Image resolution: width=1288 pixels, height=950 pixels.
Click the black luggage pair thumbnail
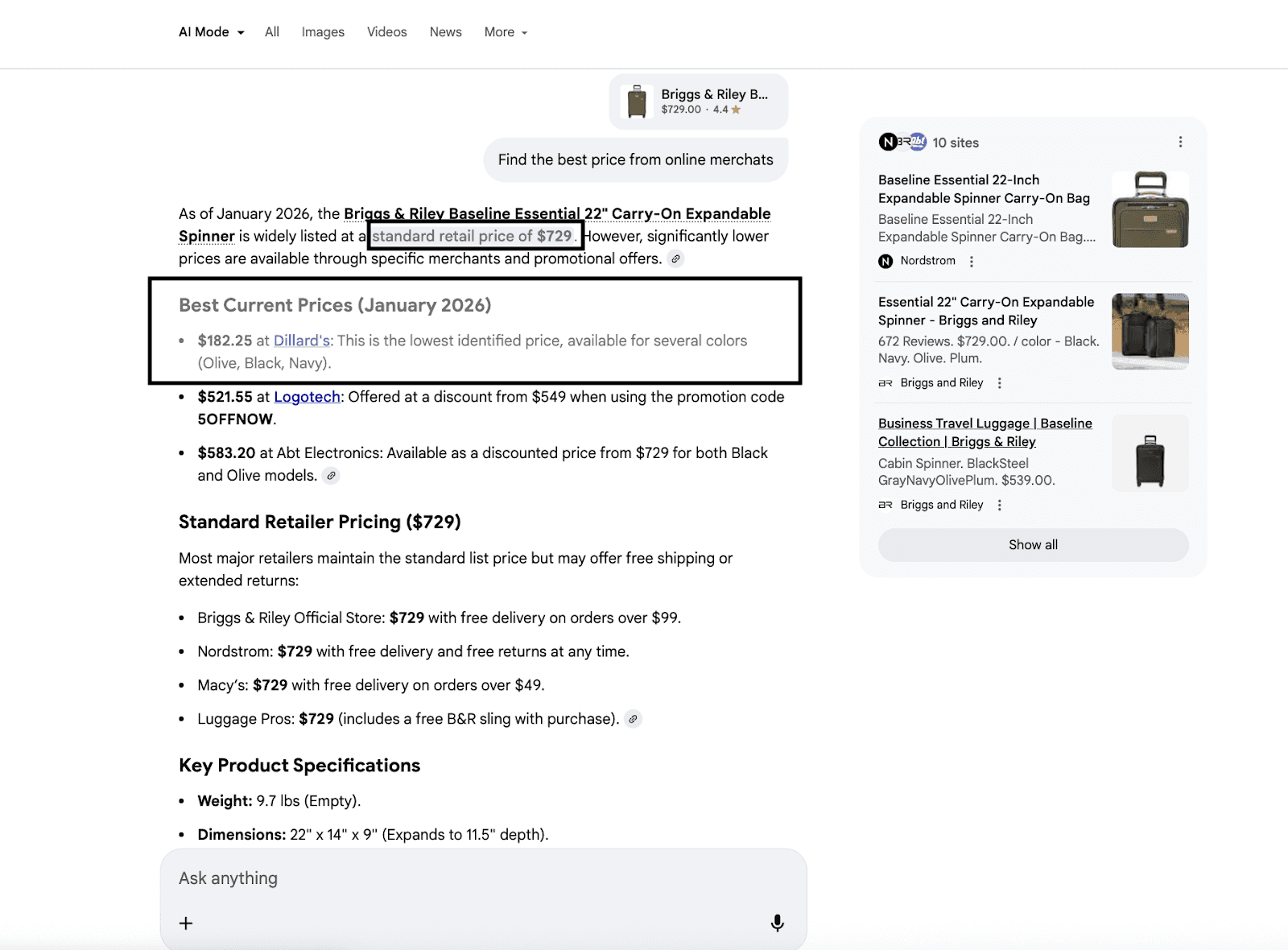(x=1150, y=331)
